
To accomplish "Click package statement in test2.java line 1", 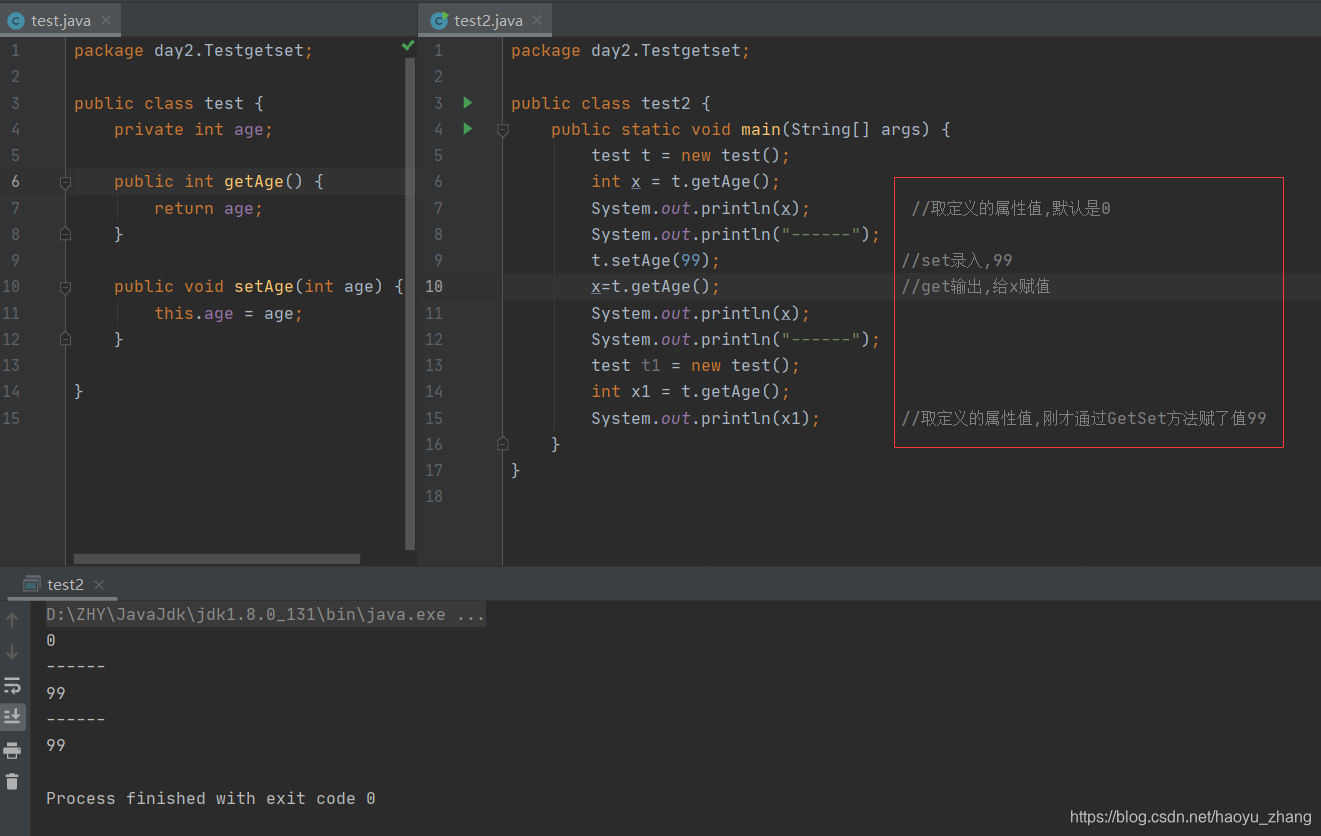I will pyautogui.click(x=630, y=50).
